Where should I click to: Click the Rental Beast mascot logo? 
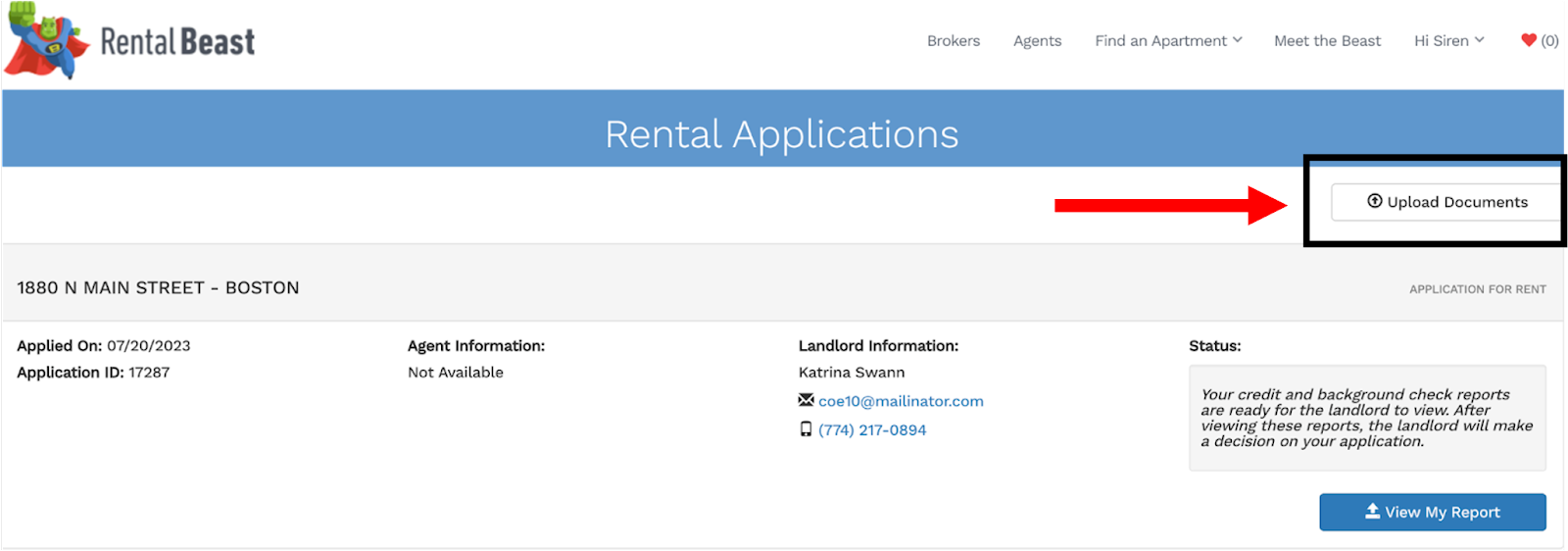coord(45,41)
